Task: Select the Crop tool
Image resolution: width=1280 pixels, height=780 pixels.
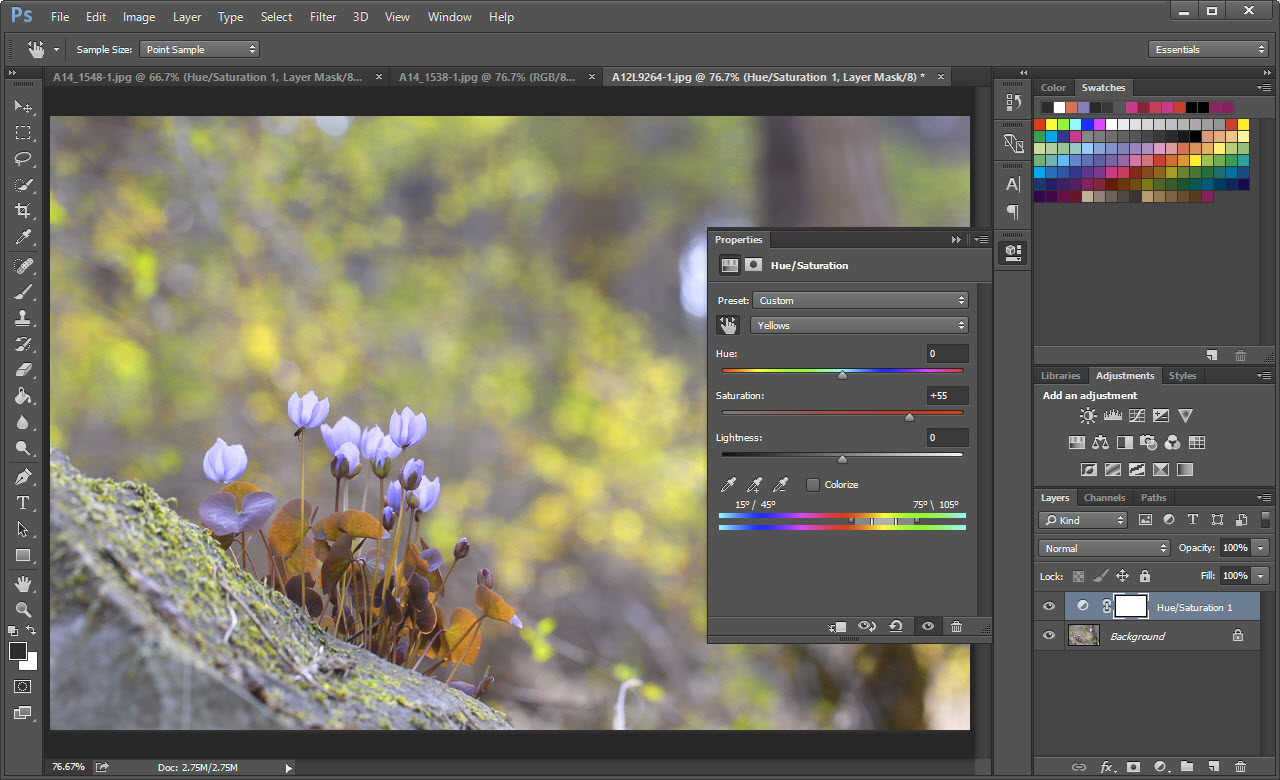Action: [23, 211]
